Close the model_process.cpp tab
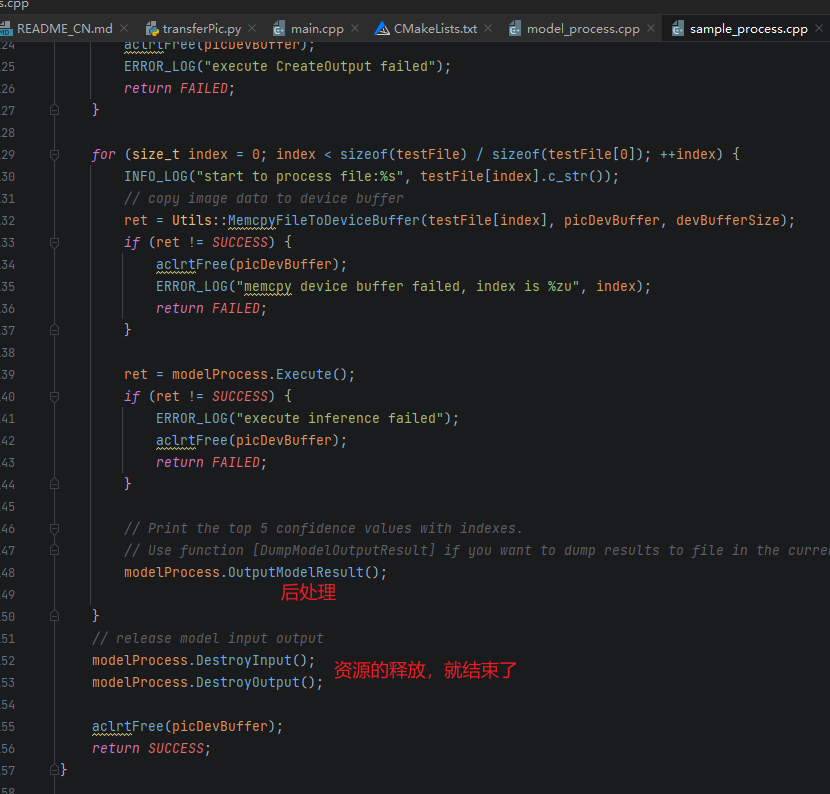Image resolution: width=830 pixels, height=794 pixels. tap(651, 28)
